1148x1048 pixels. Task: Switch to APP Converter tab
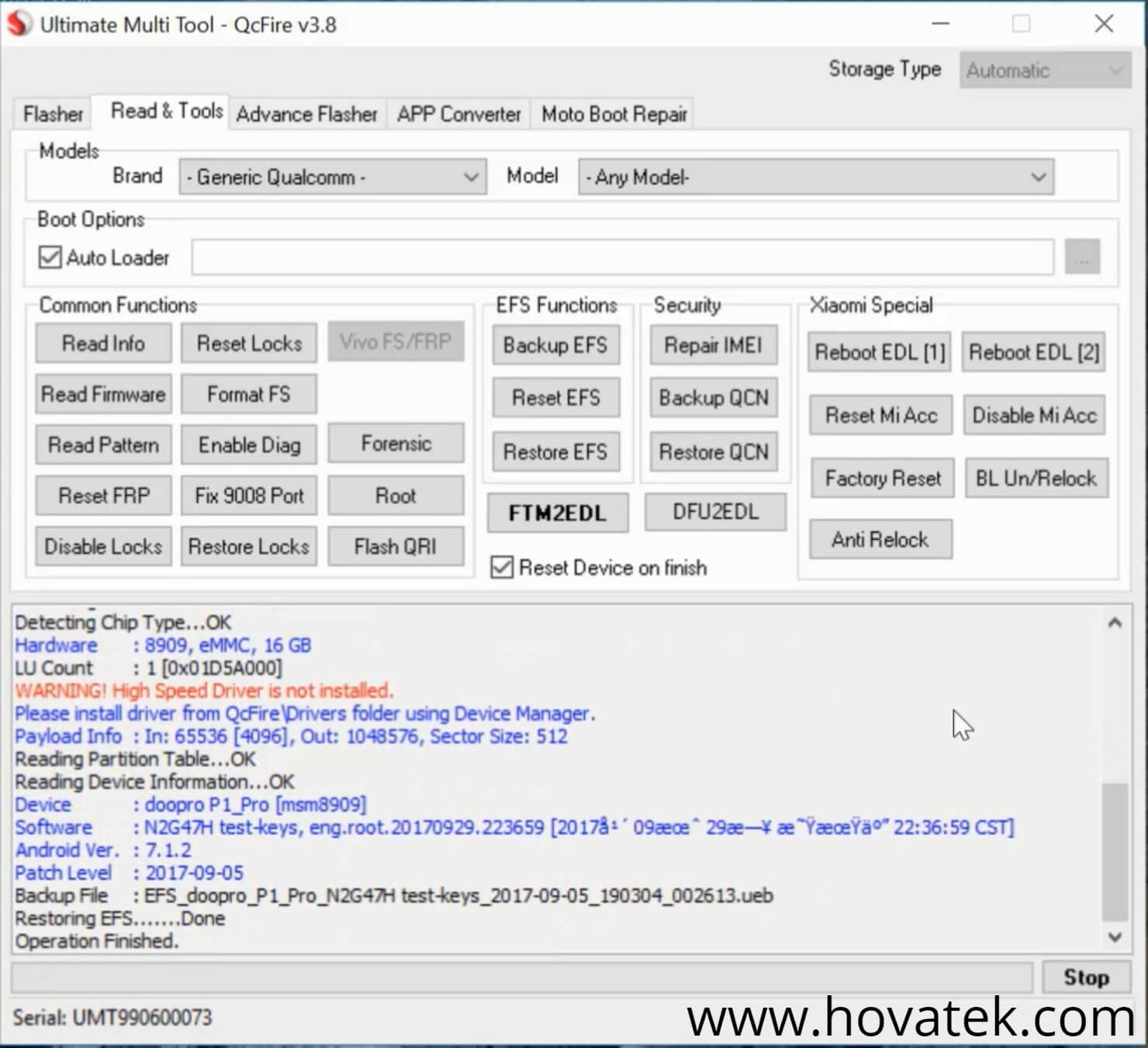coord(458,114)
